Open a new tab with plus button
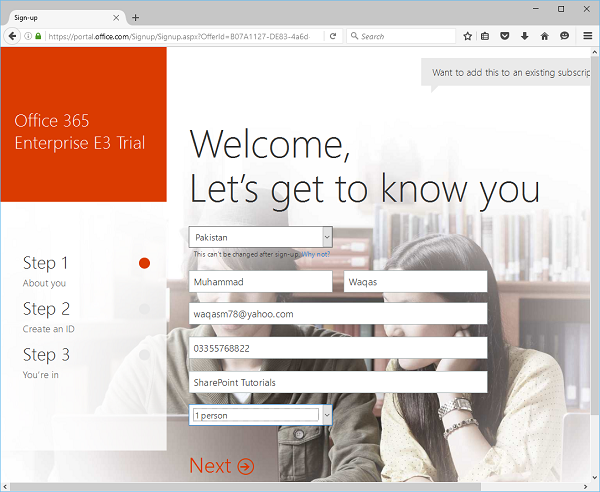The width and height of the screenshot is (600, 492). click(135, 18)
